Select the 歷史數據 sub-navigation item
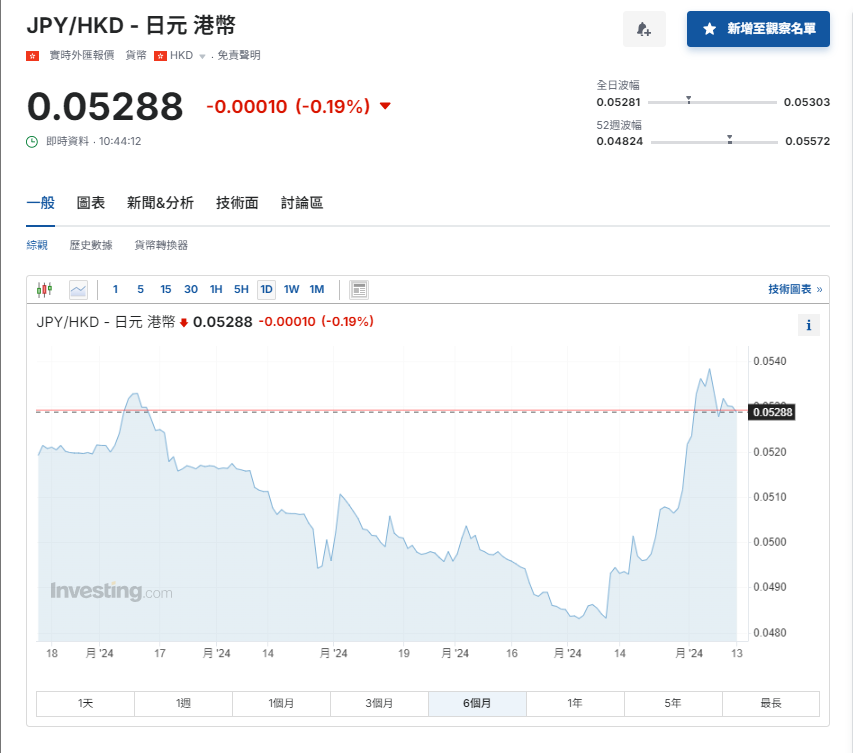Screen dimensions: 853x753 pos(91,244)
